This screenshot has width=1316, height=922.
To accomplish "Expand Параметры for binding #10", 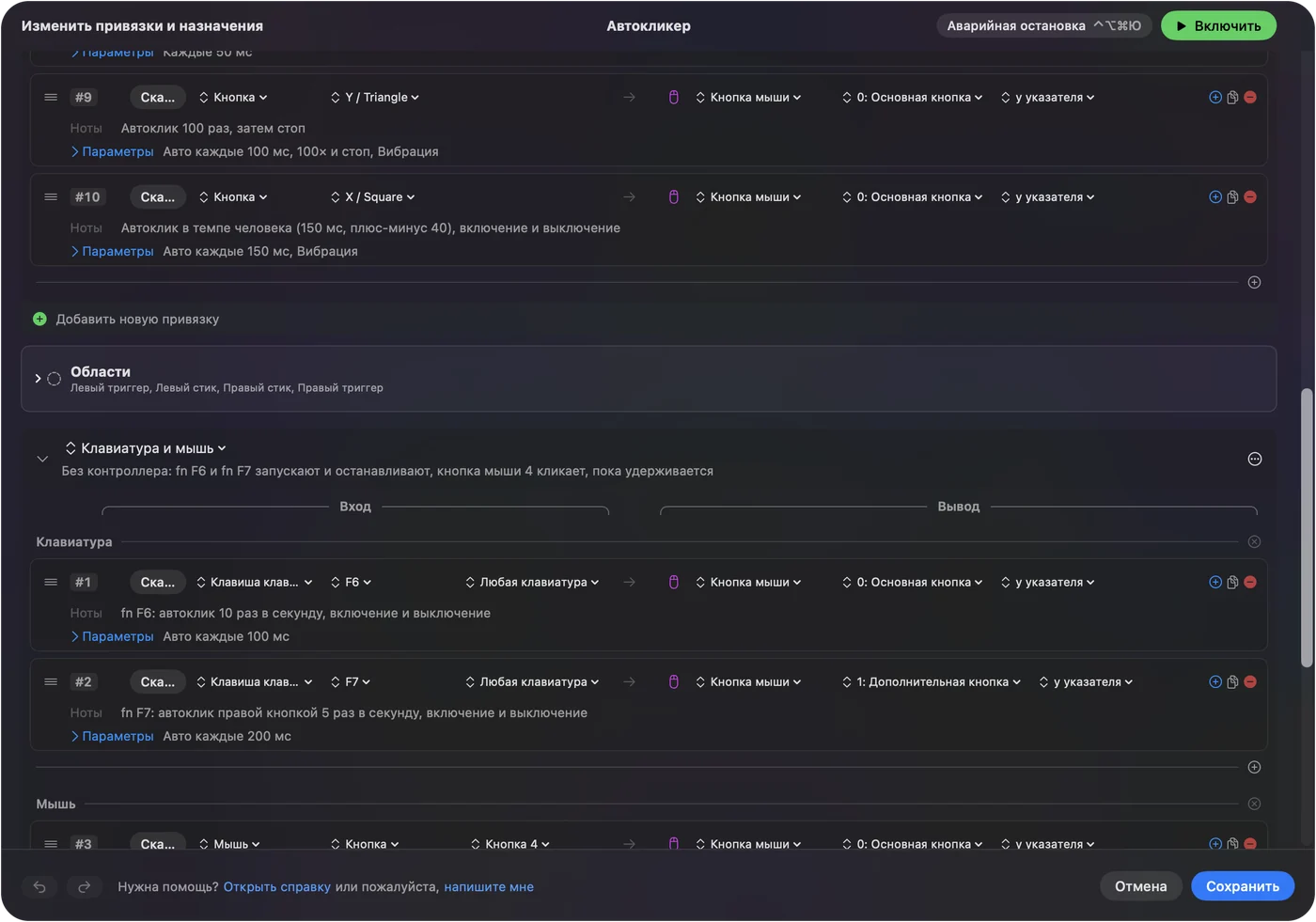I will coord(112,252).
